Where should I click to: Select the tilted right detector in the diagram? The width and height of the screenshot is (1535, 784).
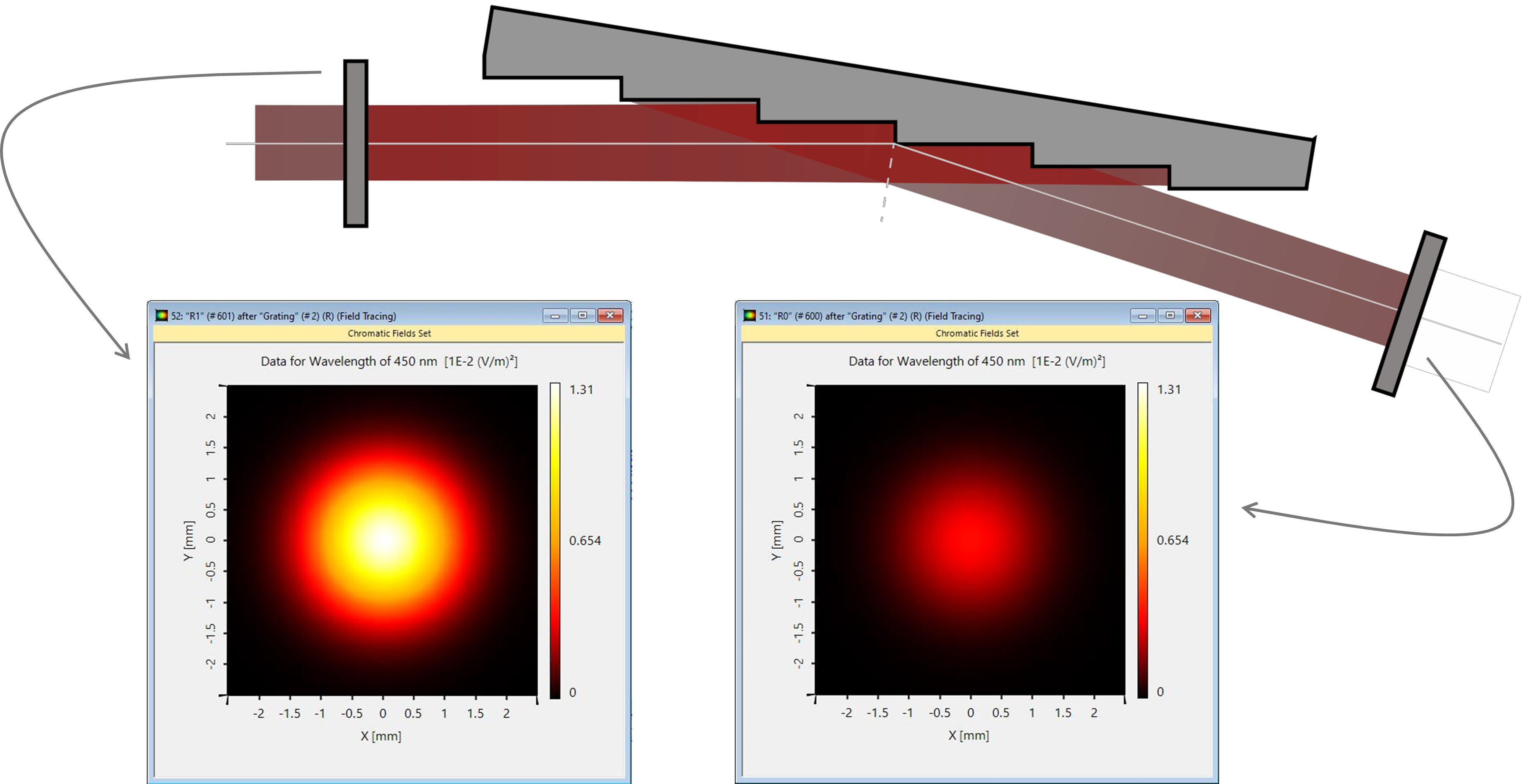[1409, 313]
